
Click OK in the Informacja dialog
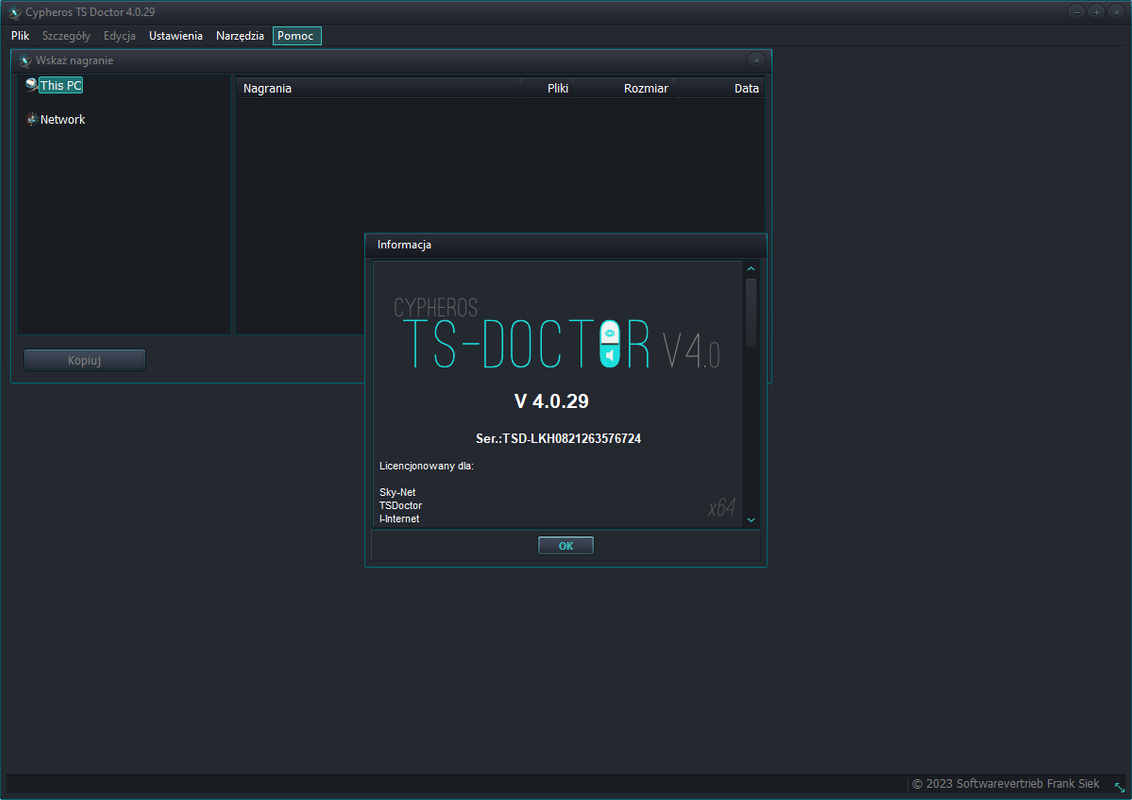click(566, 546)
